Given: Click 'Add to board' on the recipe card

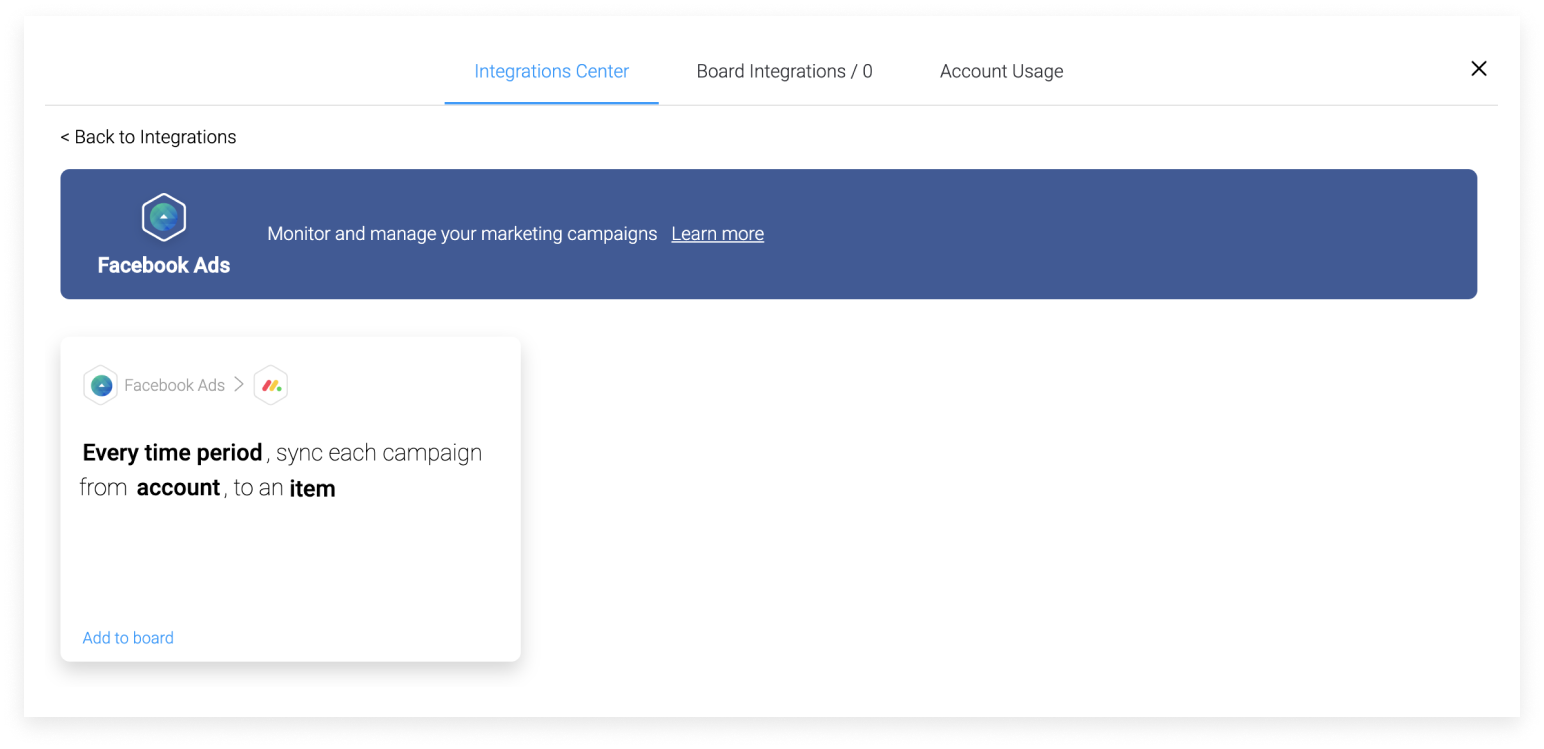Looking at the screenshot, I should tap(128, 638).
